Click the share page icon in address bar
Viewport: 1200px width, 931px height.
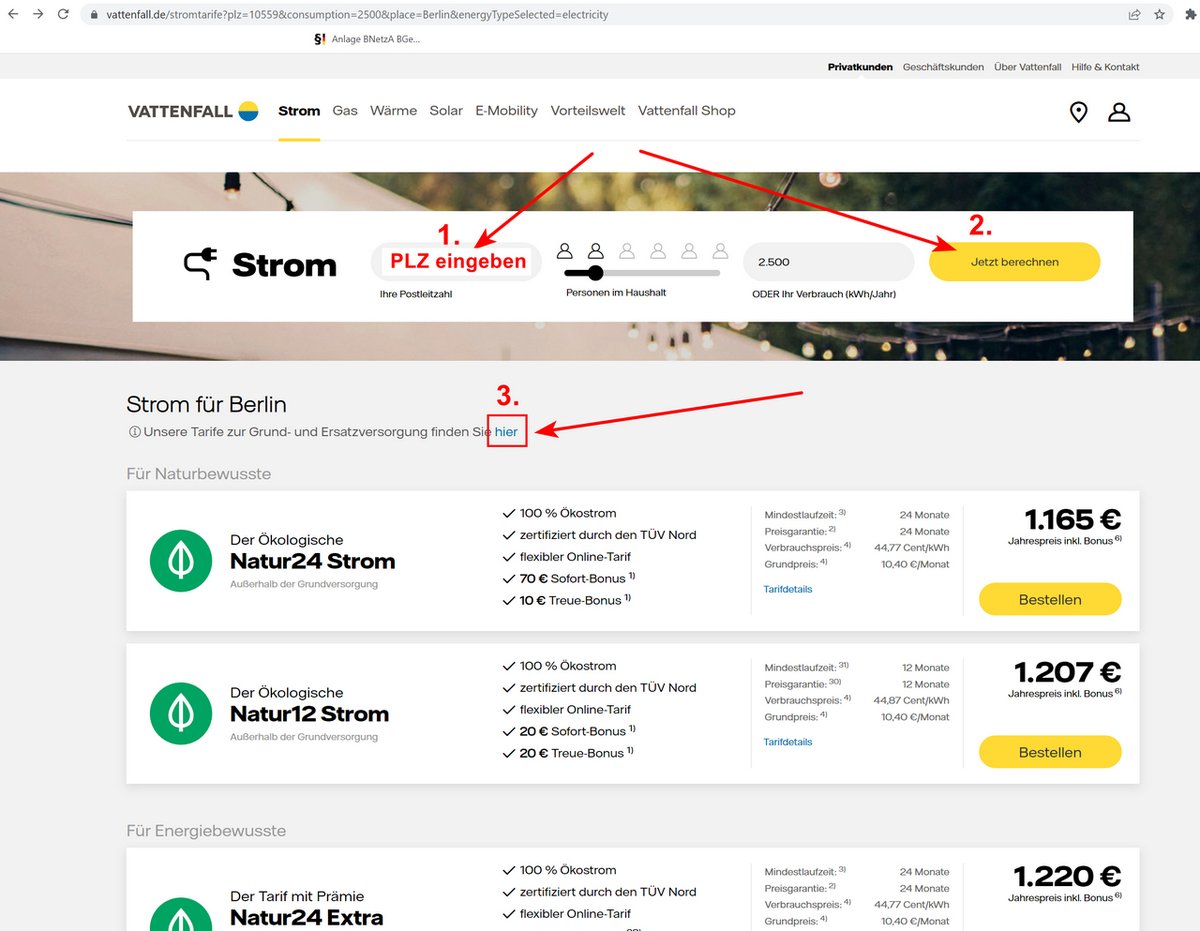1134,15
